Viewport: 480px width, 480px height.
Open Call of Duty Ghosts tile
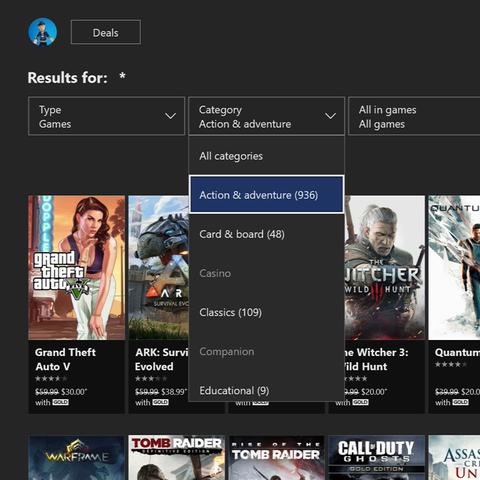pos(377,458)
